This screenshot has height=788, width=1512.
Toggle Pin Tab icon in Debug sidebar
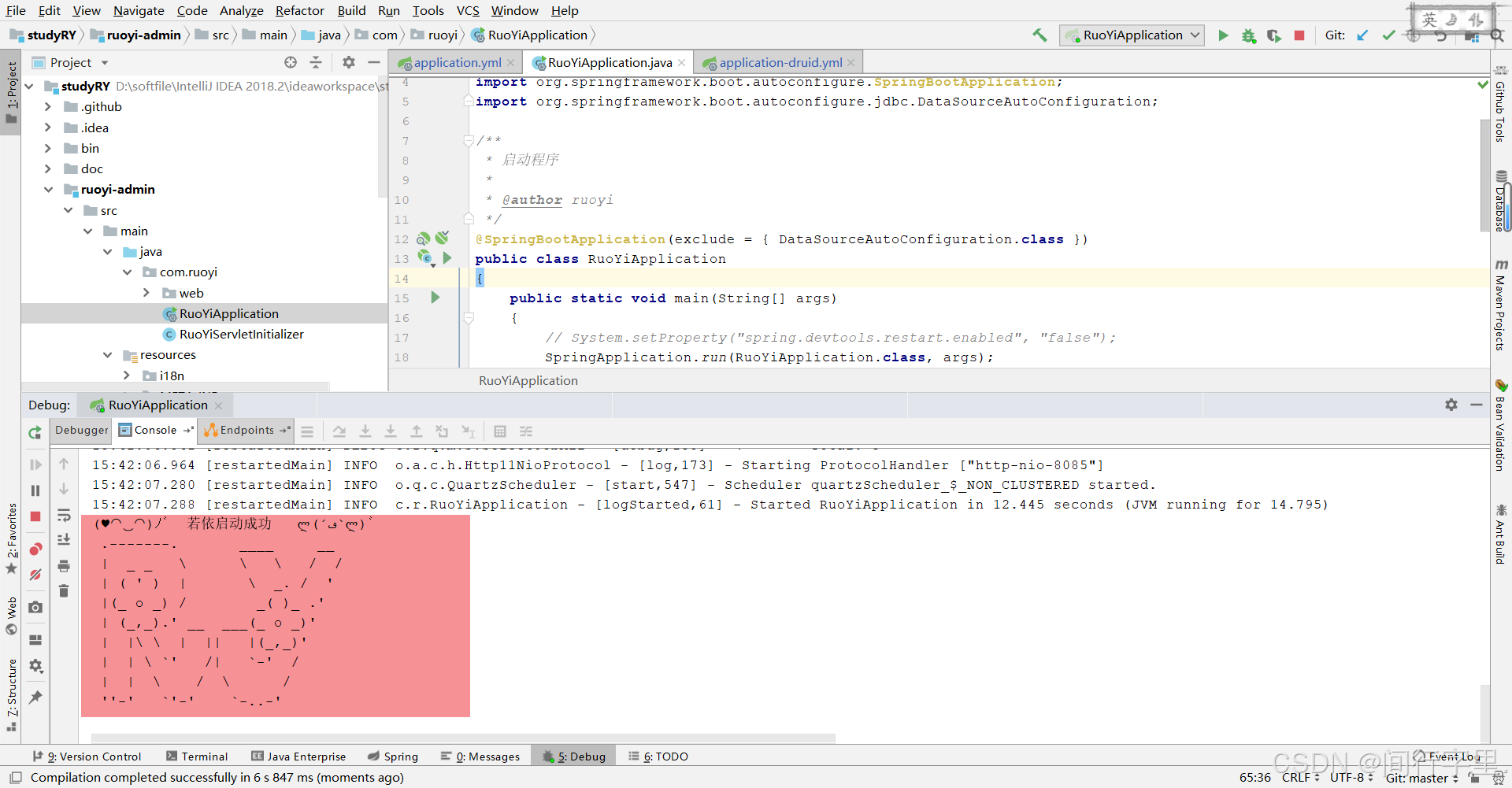click(x=35, y=697)
